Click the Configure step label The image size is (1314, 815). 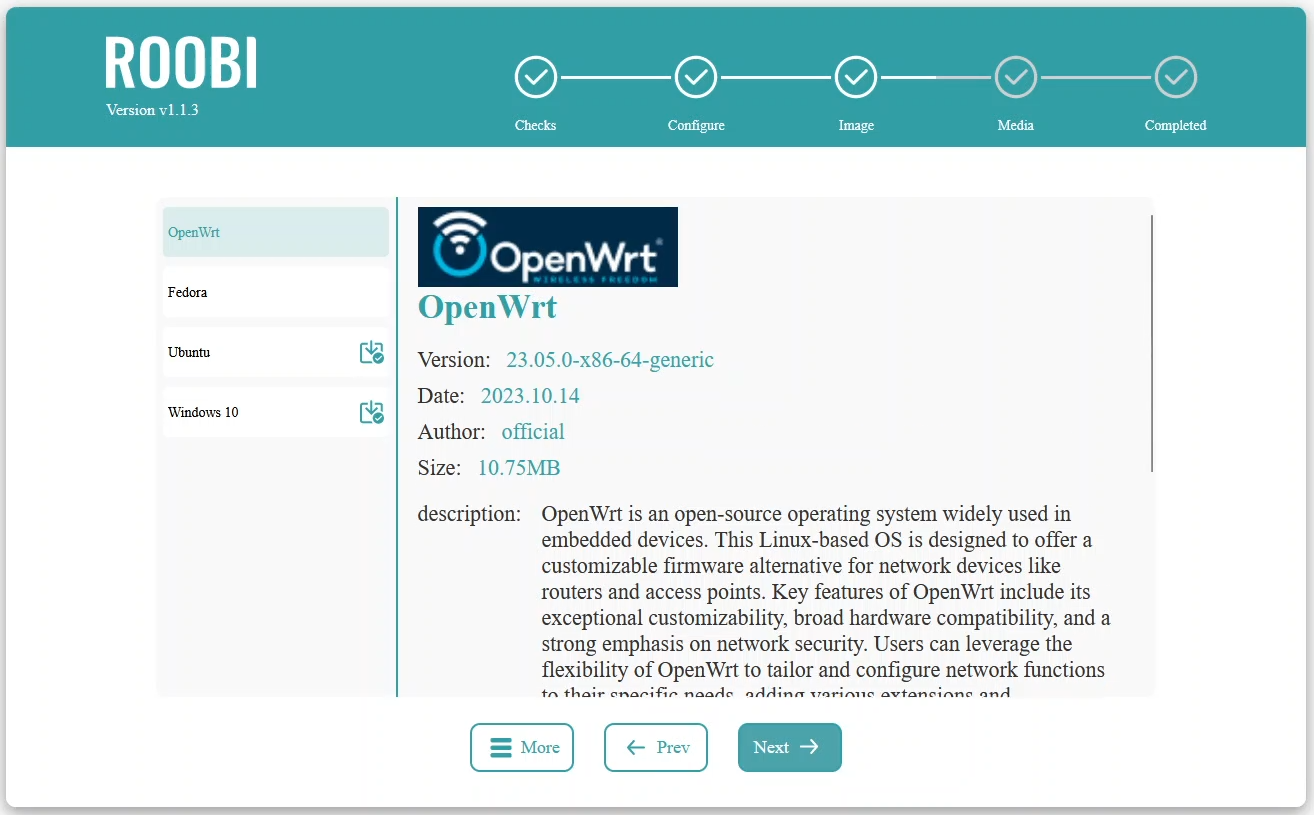[x=696, y=126]
